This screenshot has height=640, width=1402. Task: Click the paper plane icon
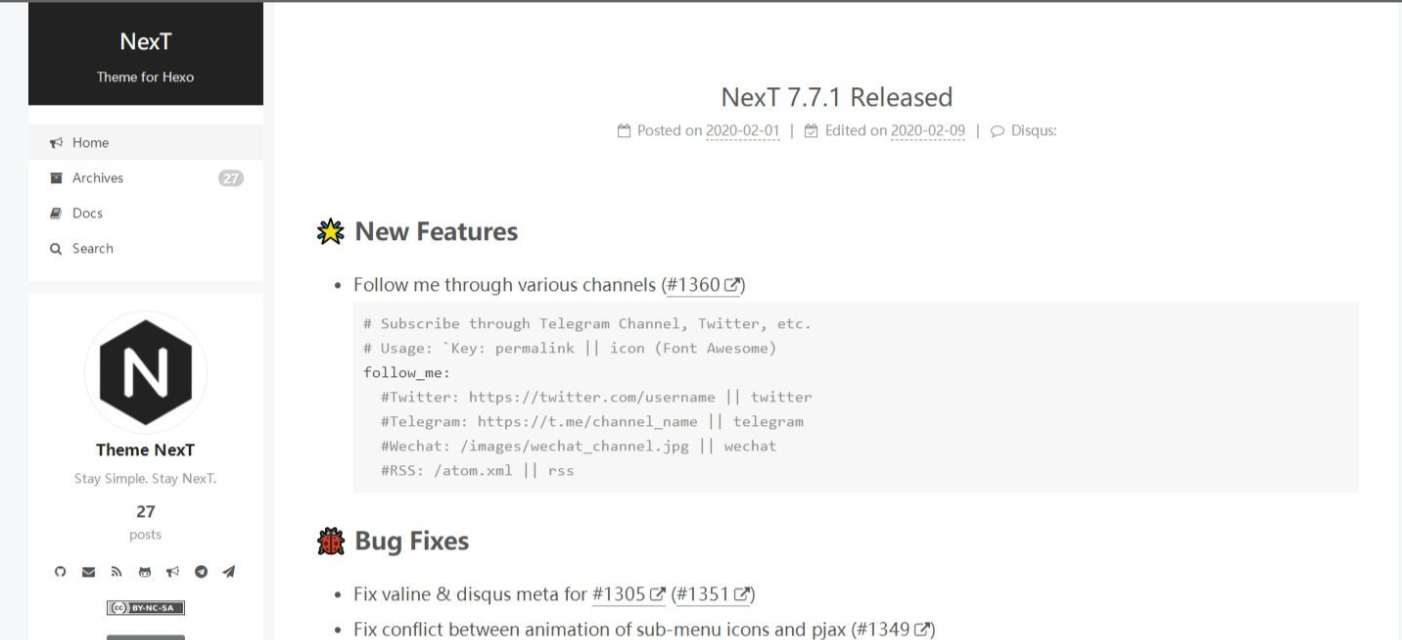(230, 571)
